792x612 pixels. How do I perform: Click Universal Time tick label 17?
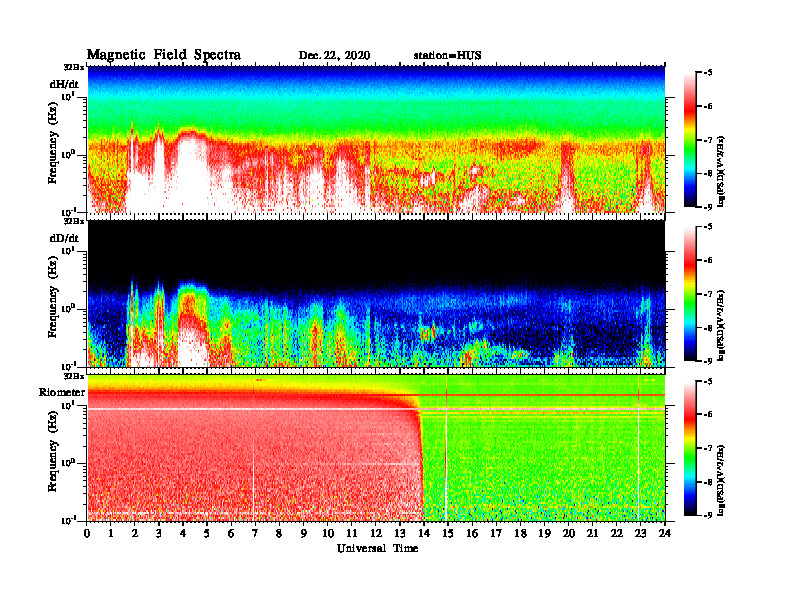click(496, 533)
